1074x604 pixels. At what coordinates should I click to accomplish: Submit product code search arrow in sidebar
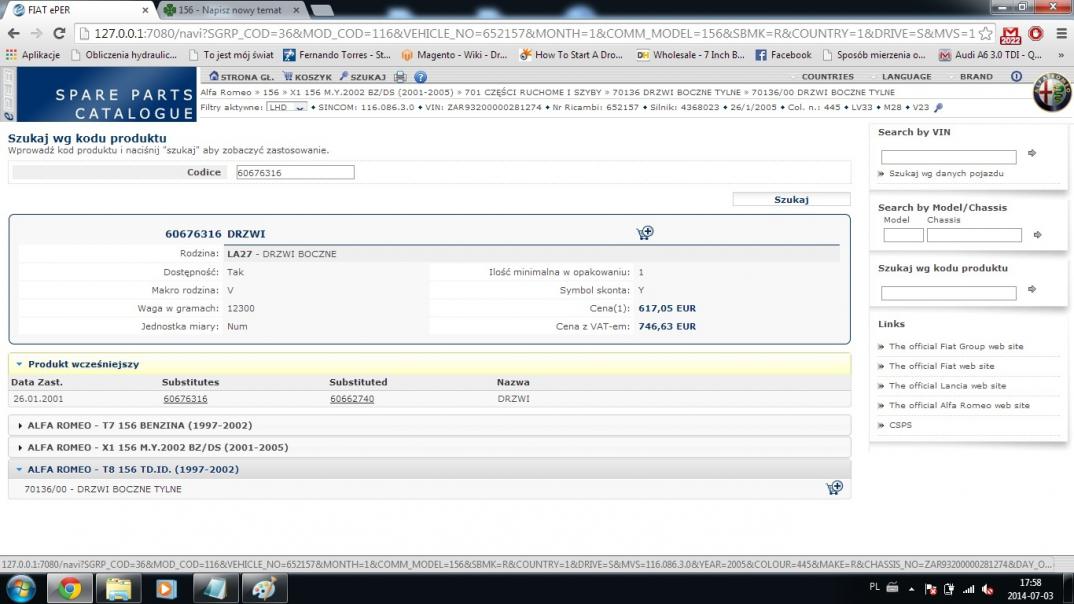point(1032,289)
